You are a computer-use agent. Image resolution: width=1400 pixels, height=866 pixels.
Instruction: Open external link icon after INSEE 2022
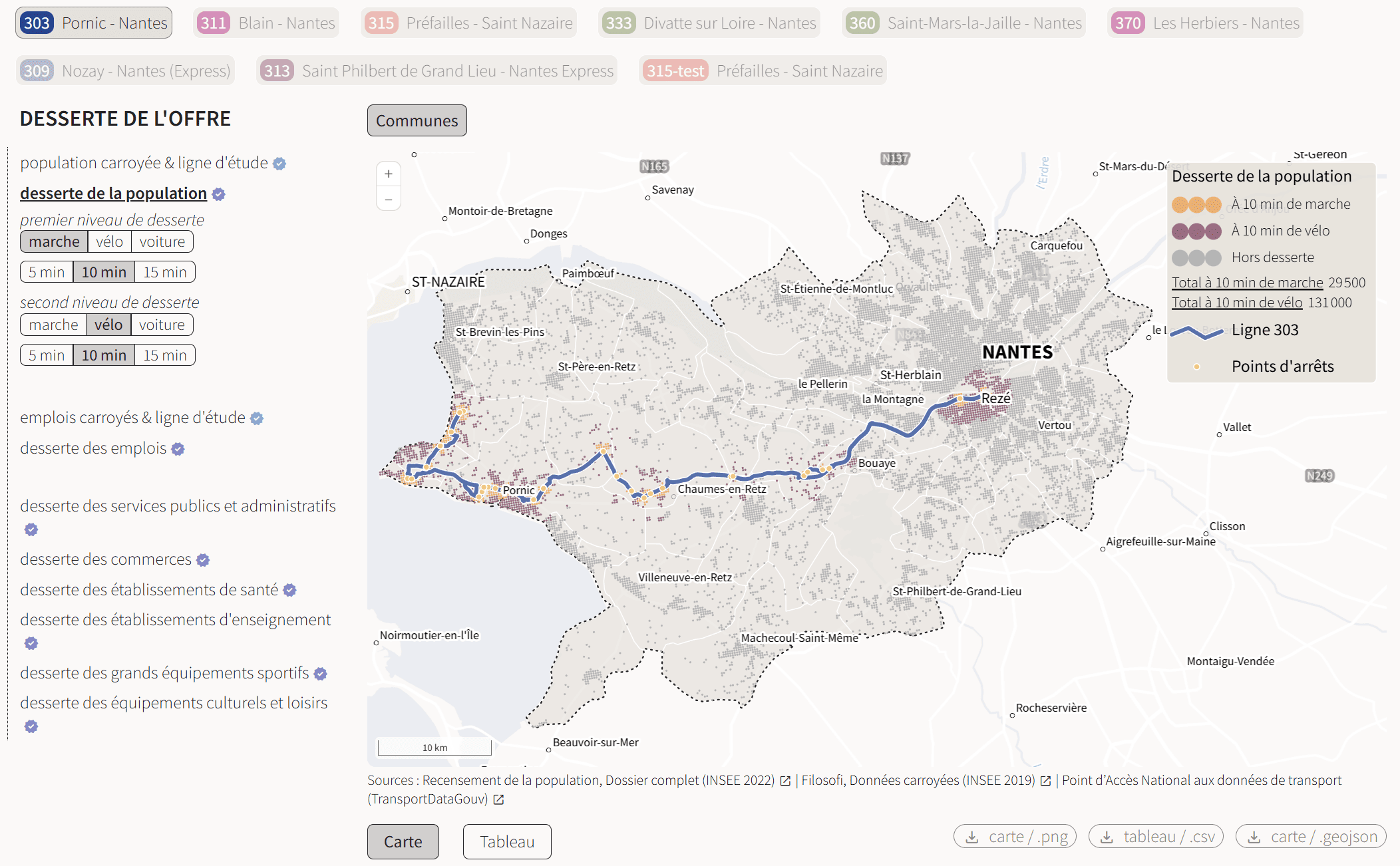coord(785,781)
